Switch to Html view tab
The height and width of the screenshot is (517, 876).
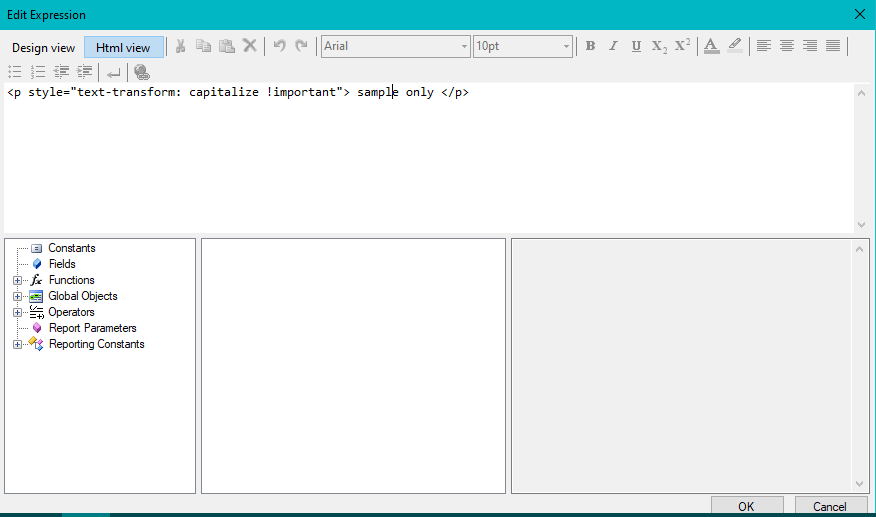[x=123, y=48]
